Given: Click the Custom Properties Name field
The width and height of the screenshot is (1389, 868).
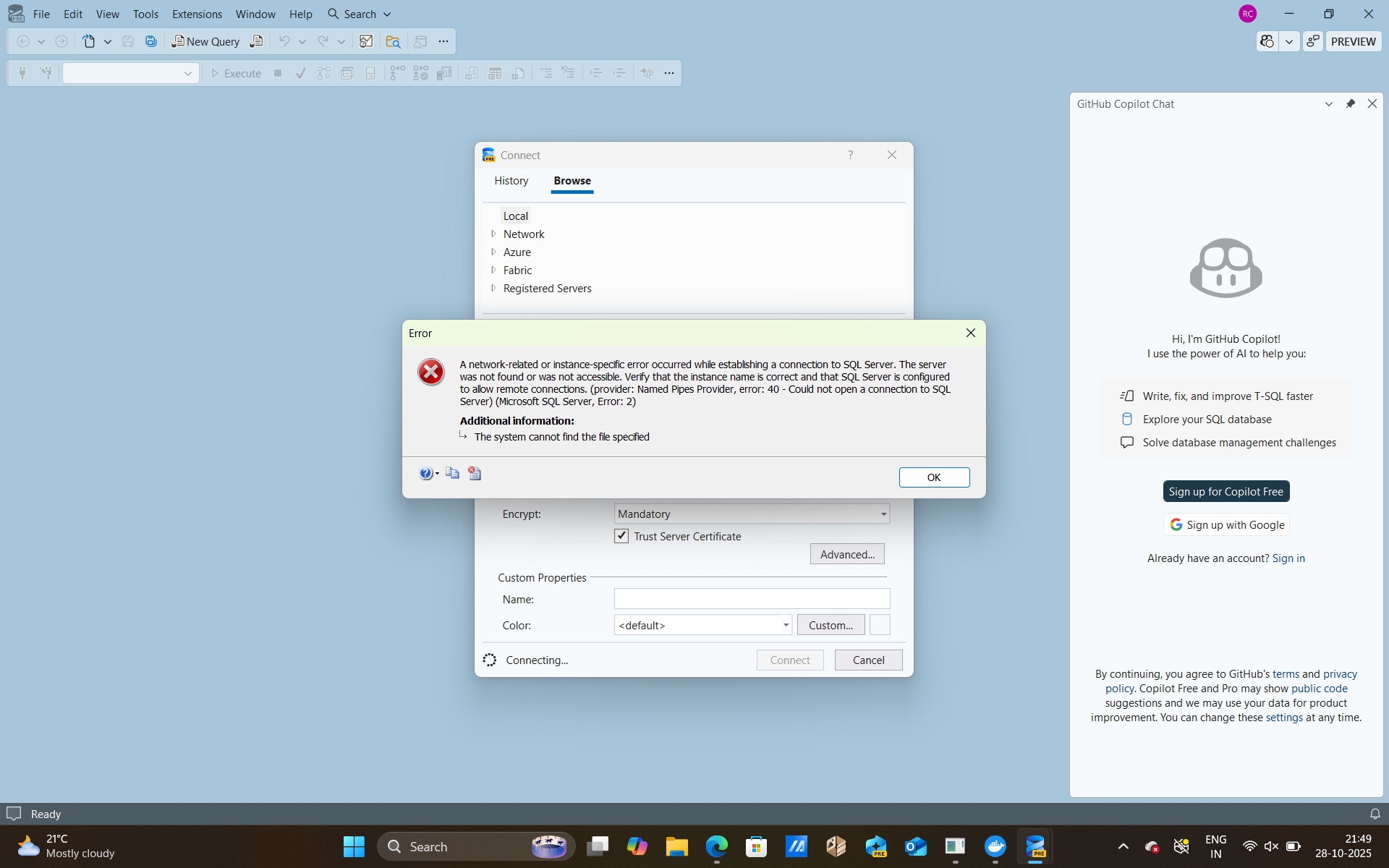Looking at the screenshot, I should [x=751, y=599].
